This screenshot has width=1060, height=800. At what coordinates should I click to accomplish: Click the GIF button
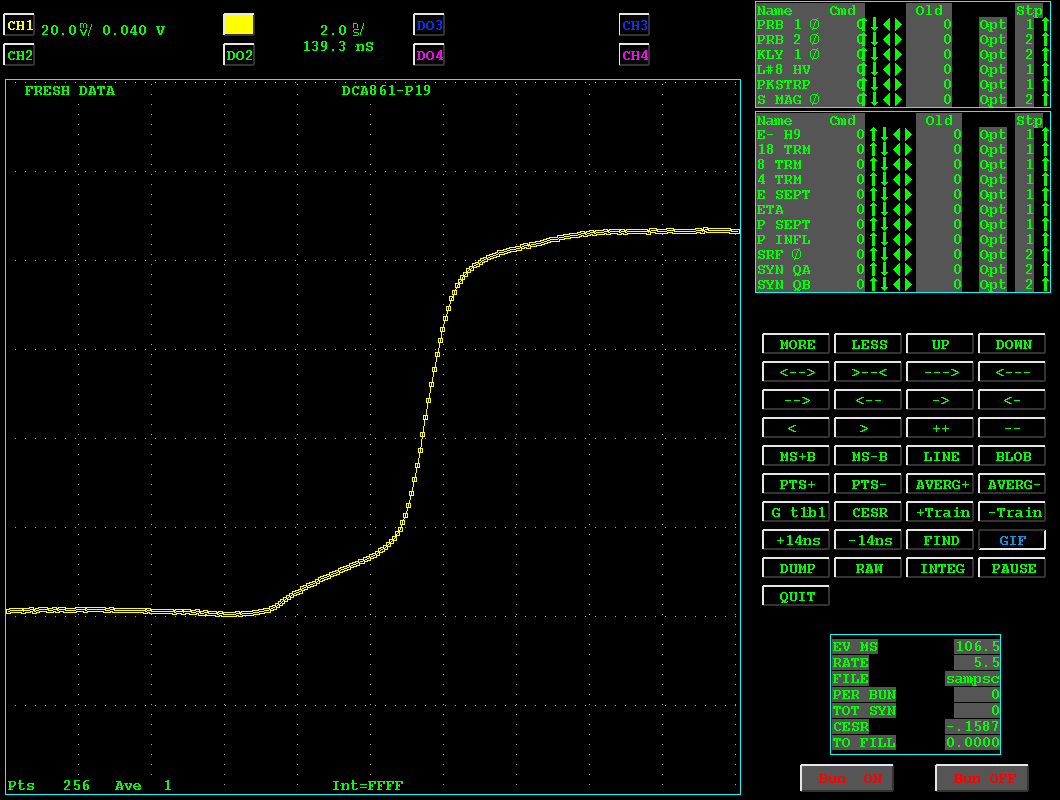(1012, 540)
